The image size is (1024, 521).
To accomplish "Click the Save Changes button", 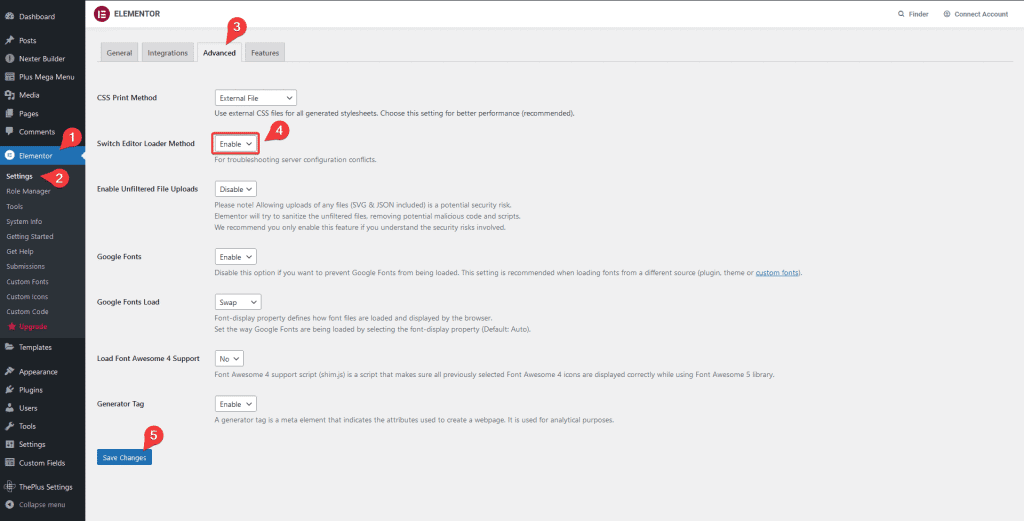I will pos(125,457).
